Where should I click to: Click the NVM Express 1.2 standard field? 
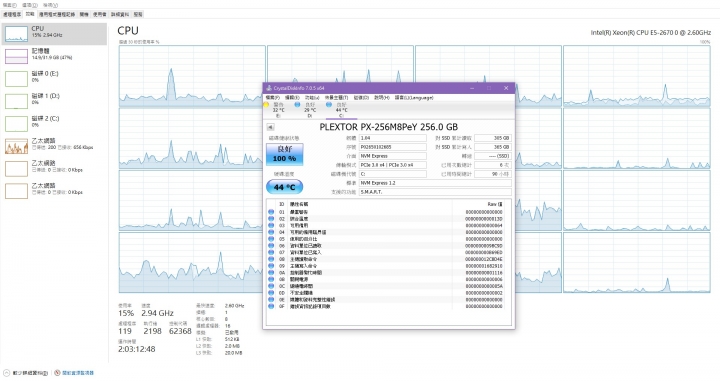(435, 183)
